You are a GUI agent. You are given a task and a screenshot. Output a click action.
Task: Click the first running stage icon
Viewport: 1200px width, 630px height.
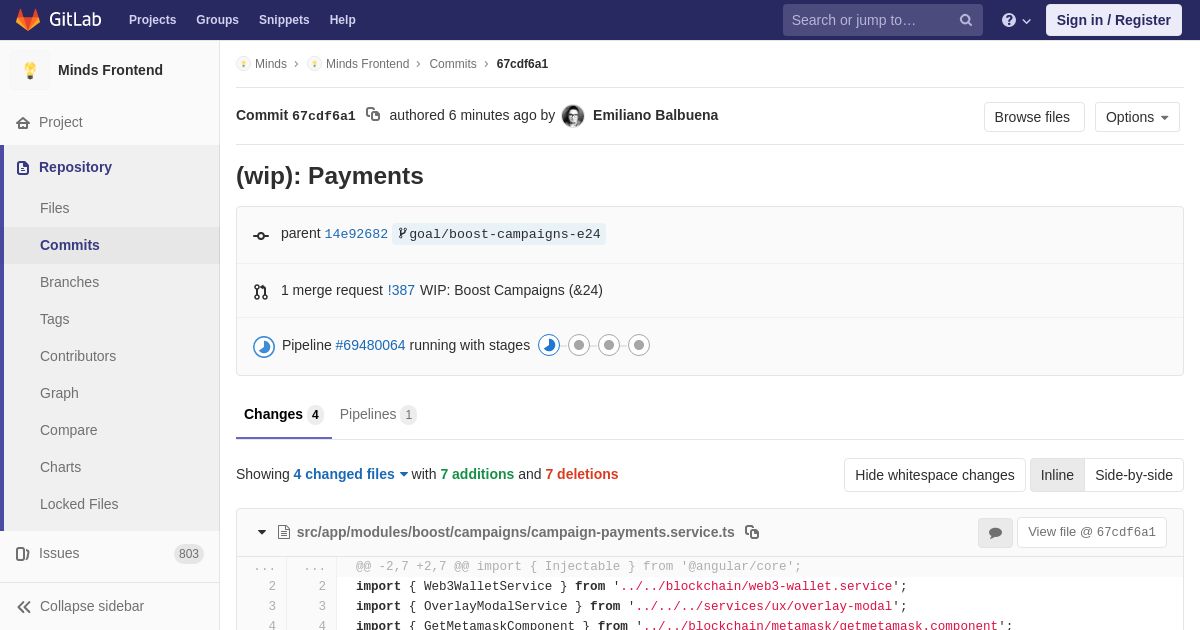pos(549,345)
